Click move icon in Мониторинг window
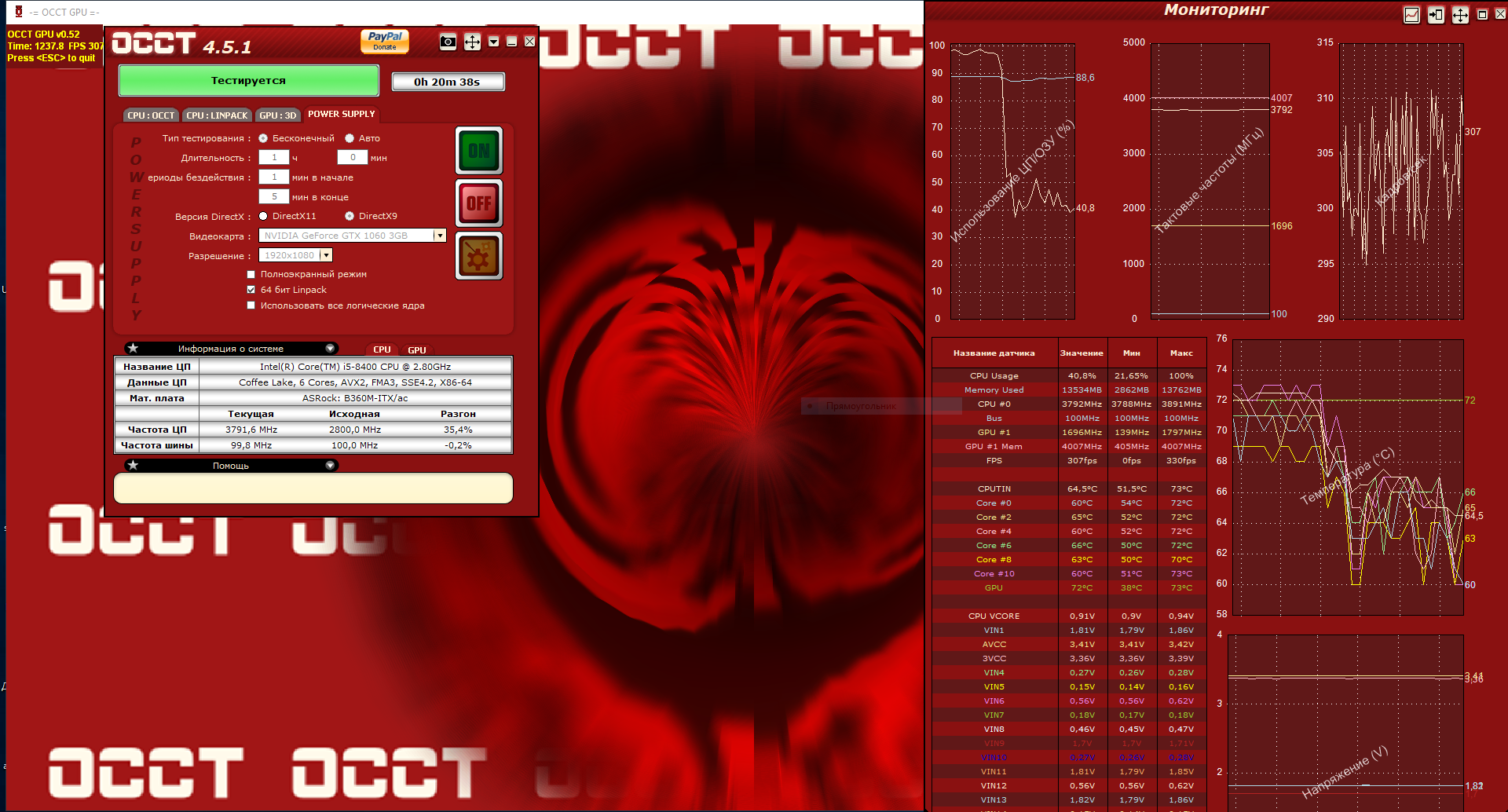This screenshot has height=812, width=1508. (x=1460, y=15)
